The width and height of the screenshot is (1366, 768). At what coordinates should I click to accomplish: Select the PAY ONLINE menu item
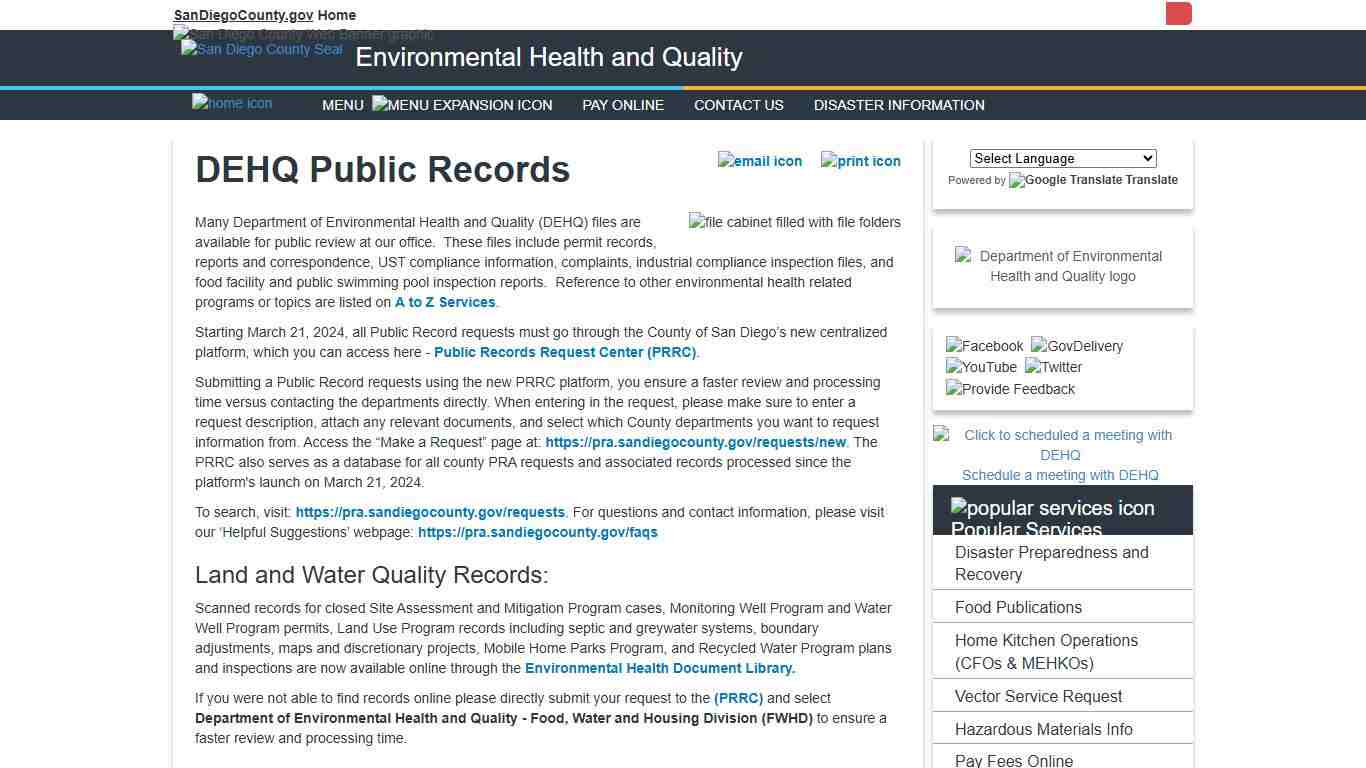[622, 105]
